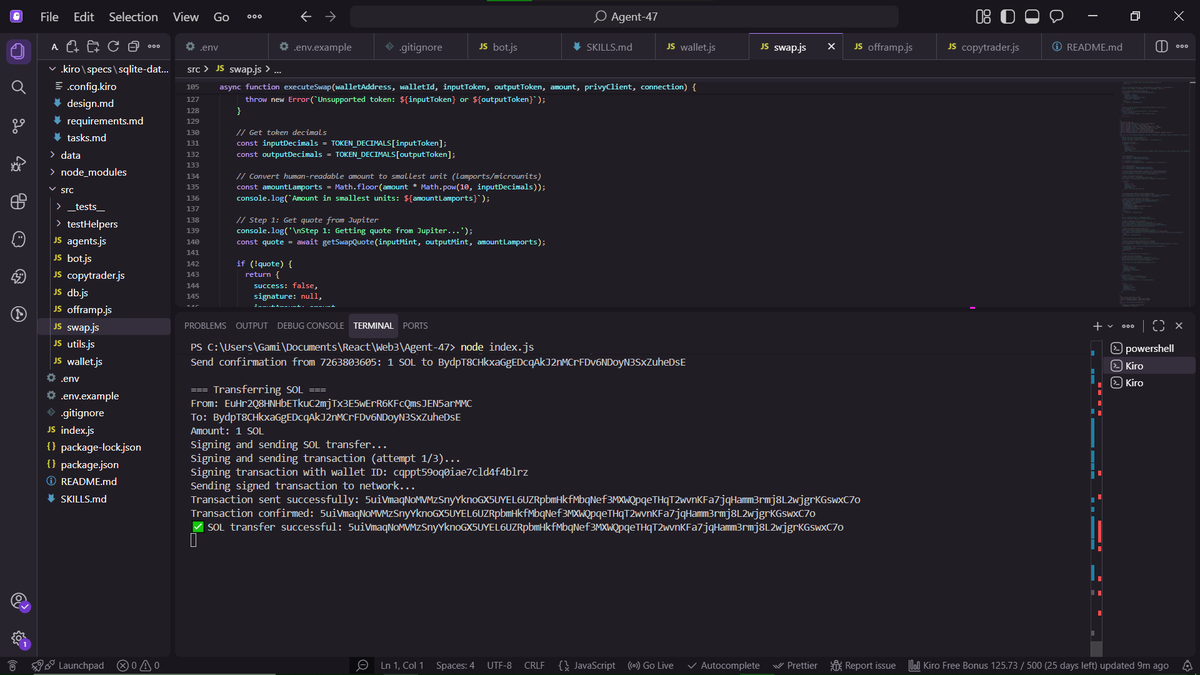
Task: Open editor More Actions ellipsis menu
Action: 1182,47
